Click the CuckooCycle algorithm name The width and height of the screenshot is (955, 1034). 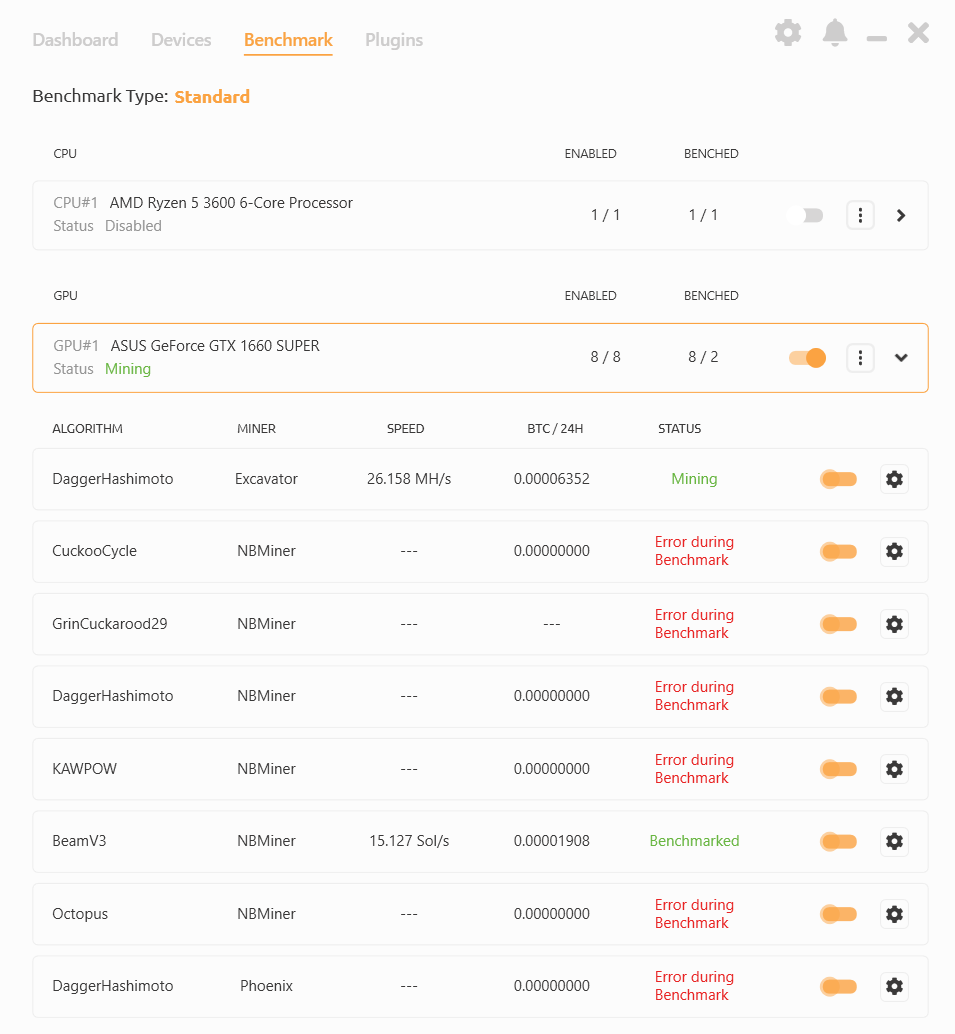[94, 551]
